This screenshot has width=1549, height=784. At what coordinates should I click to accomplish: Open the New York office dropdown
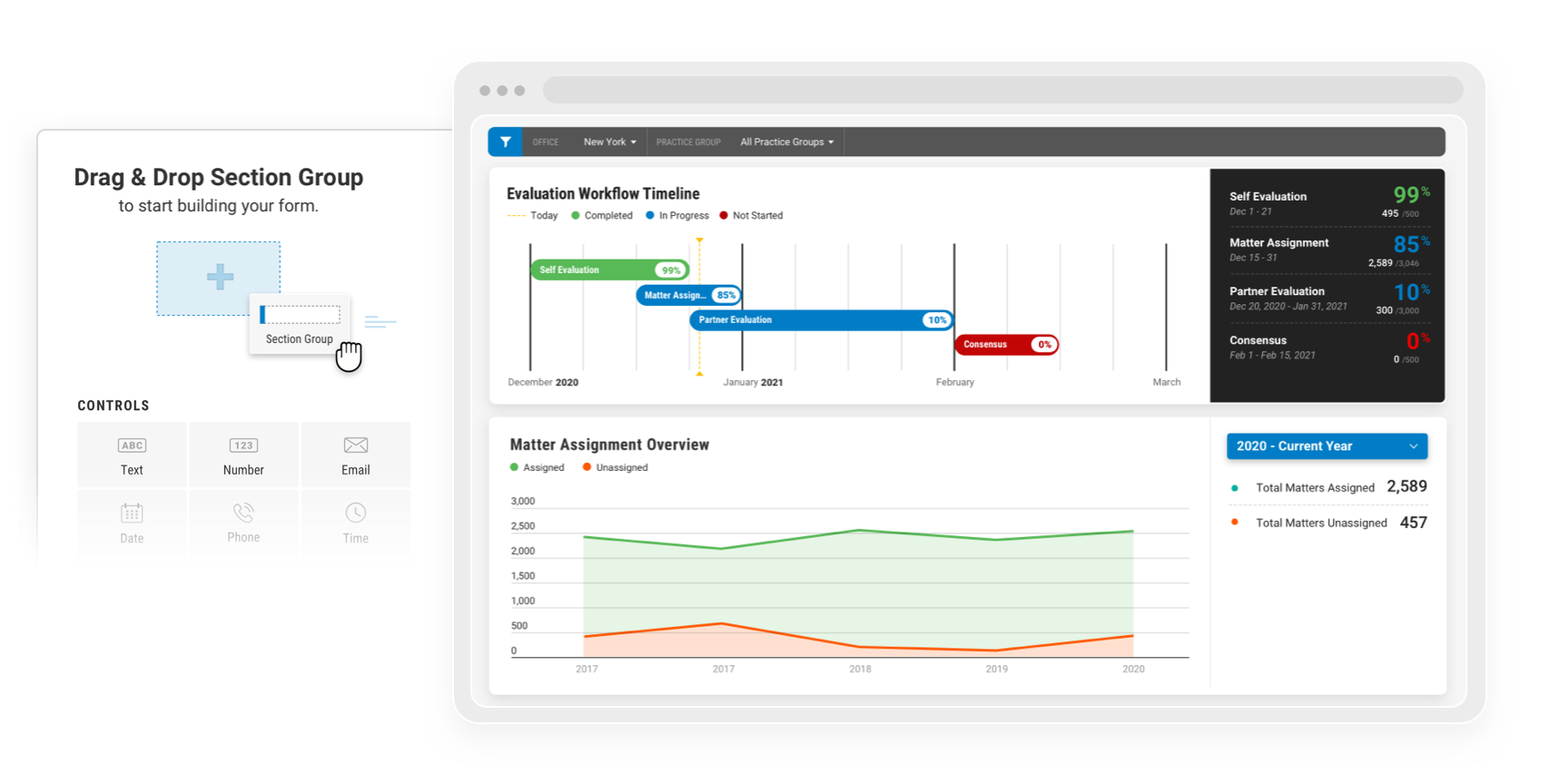click(x=609, y=142)
